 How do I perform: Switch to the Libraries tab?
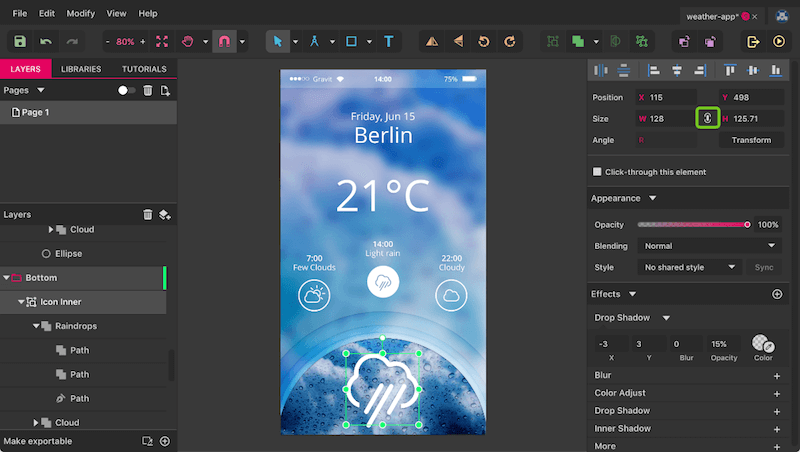[81, 69]
